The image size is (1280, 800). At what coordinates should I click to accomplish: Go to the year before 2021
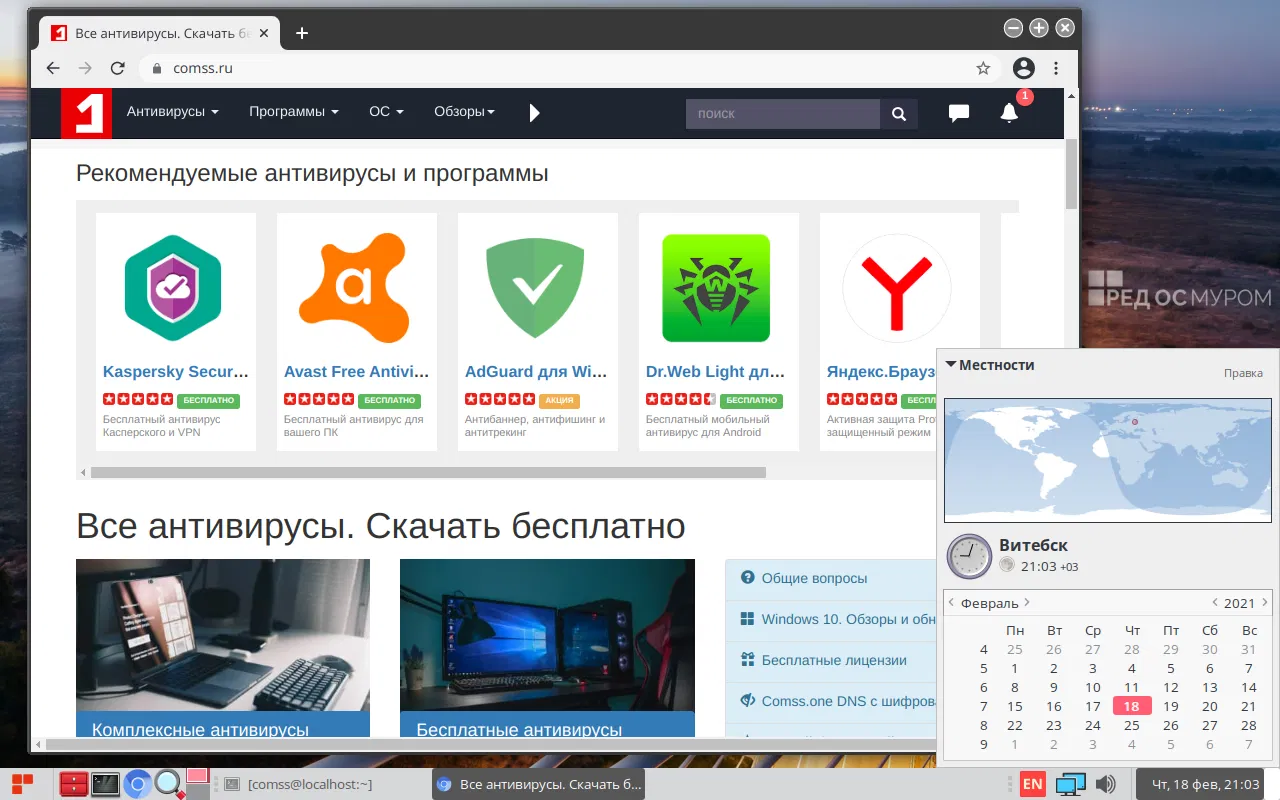point(1214,603)
